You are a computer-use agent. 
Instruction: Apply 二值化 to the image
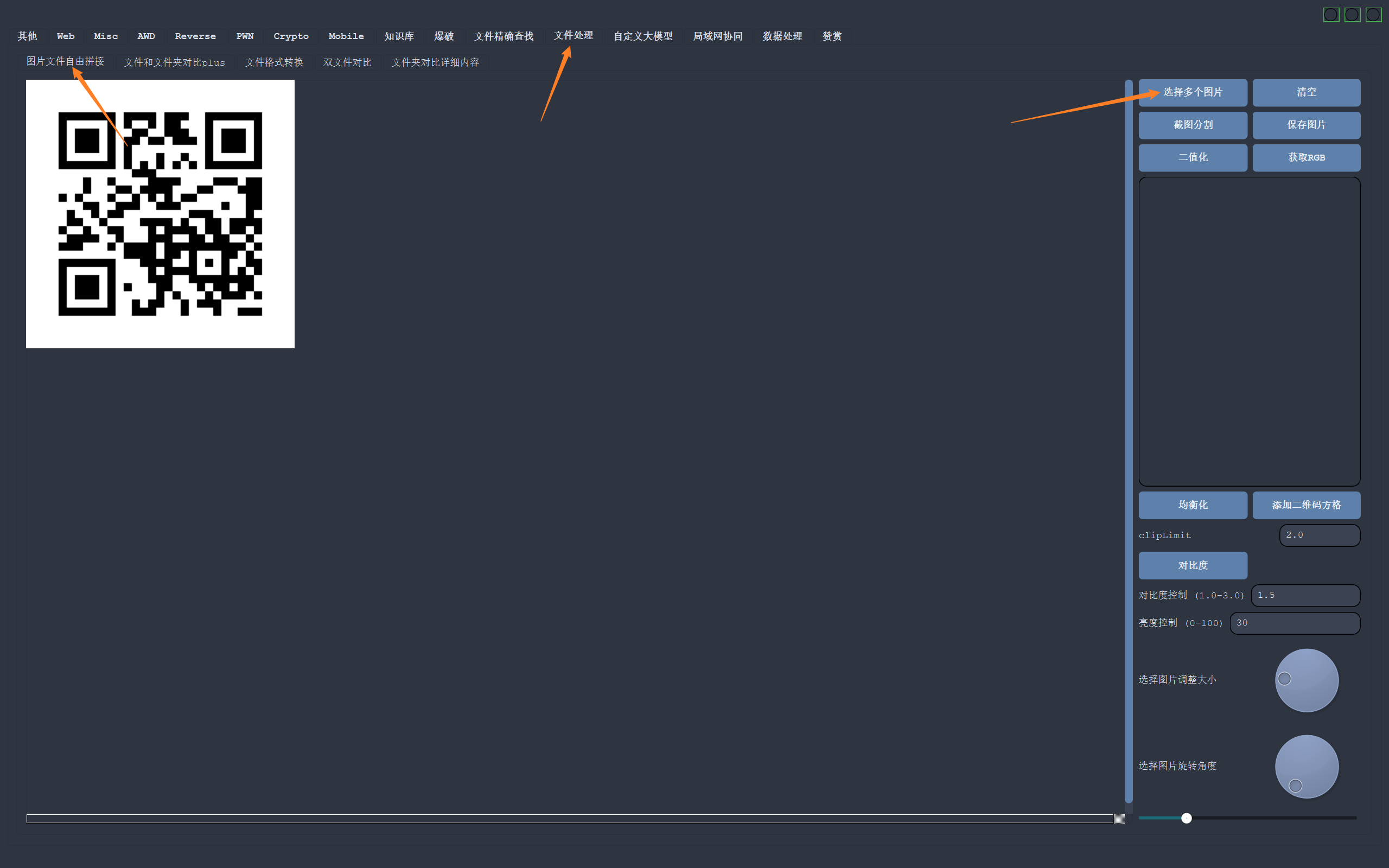[1193, 158]
